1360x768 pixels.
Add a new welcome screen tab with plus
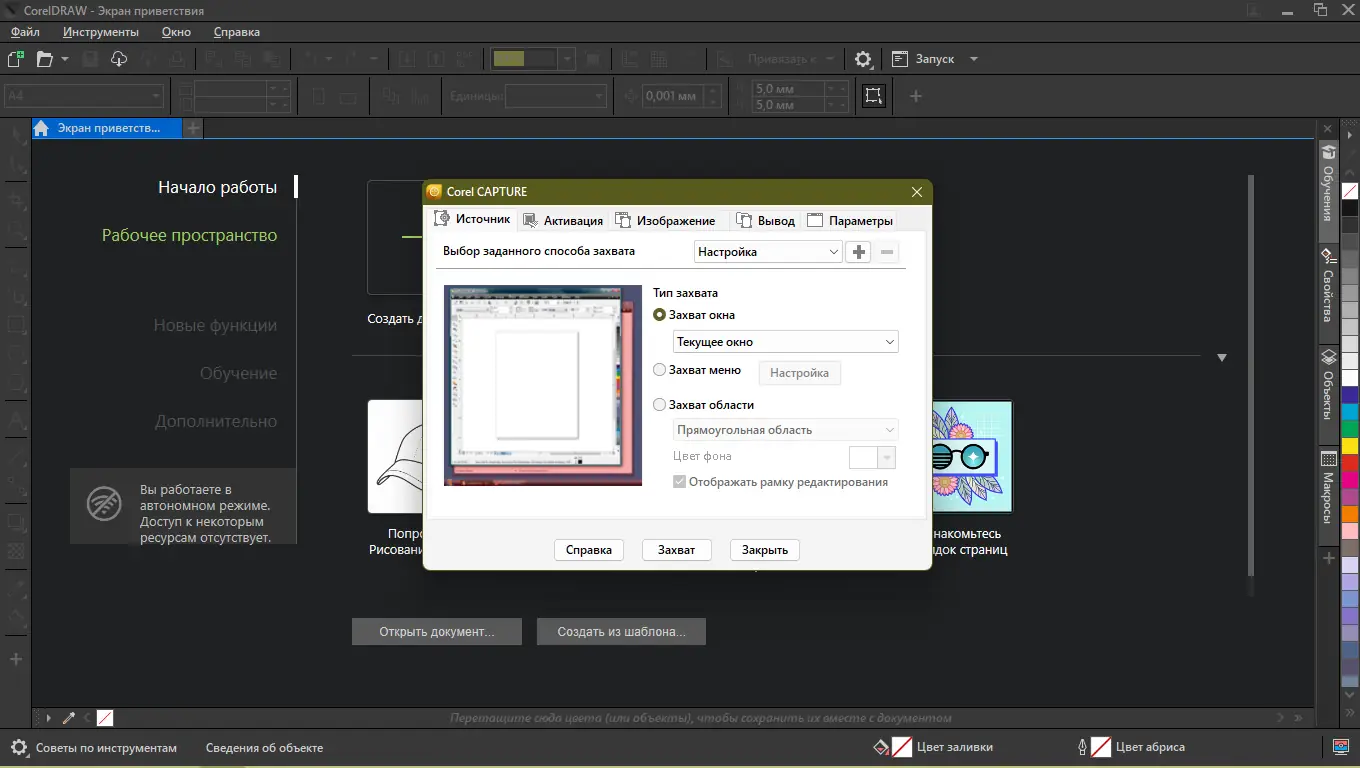click(x=193, y=128)
